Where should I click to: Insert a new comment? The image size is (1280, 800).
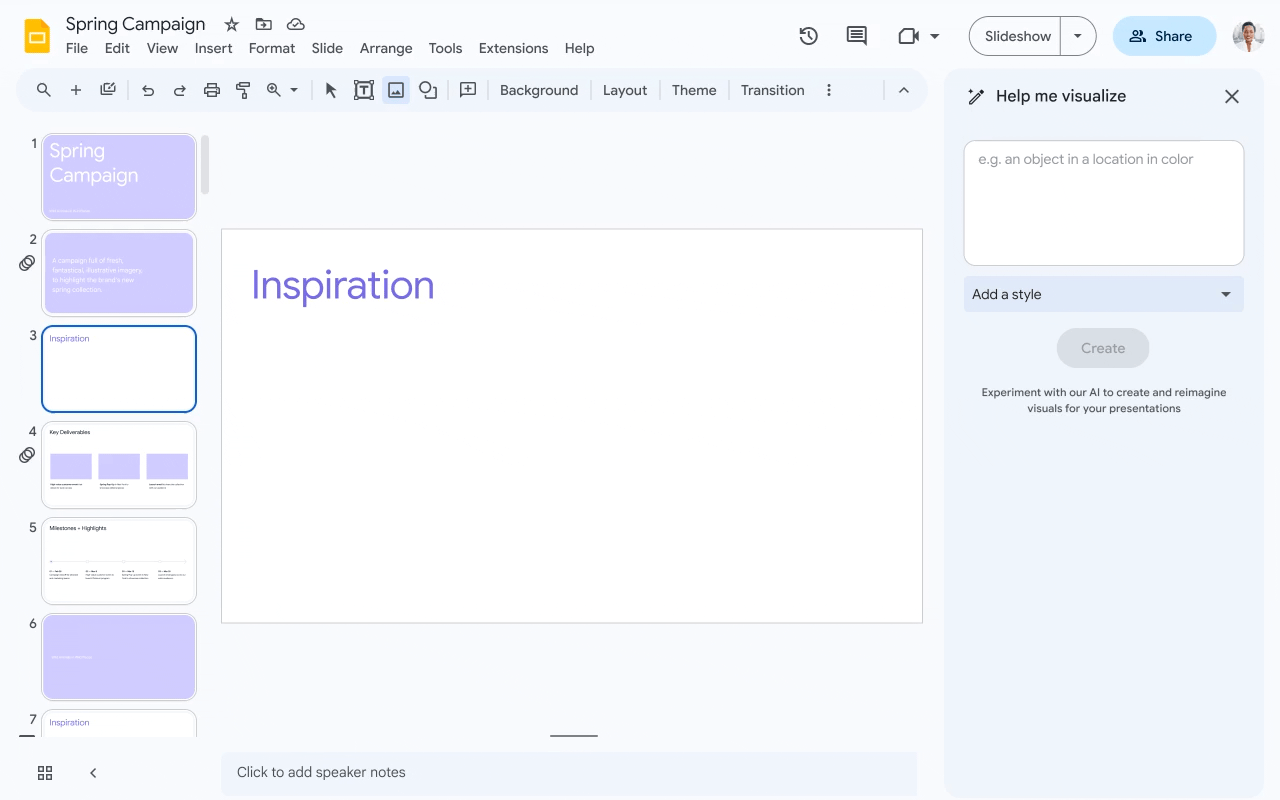(467, 90)
